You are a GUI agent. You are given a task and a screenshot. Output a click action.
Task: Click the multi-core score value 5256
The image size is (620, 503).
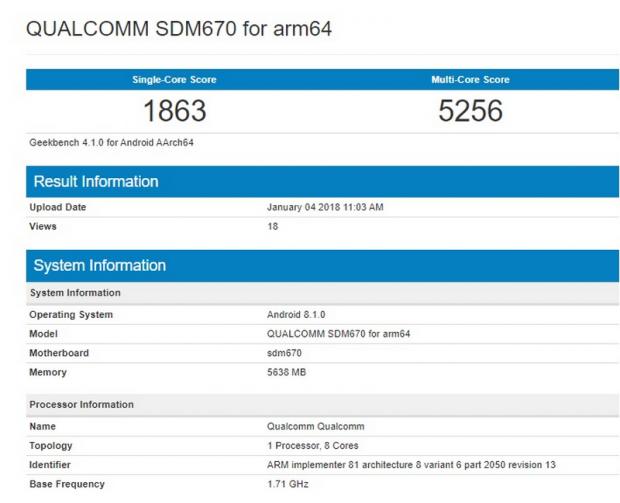pyautogui.click(x=470, y=111)
